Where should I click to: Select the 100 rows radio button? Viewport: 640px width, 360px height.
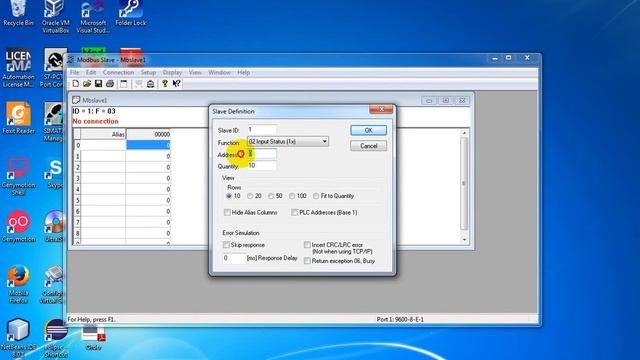click(292, 196)
